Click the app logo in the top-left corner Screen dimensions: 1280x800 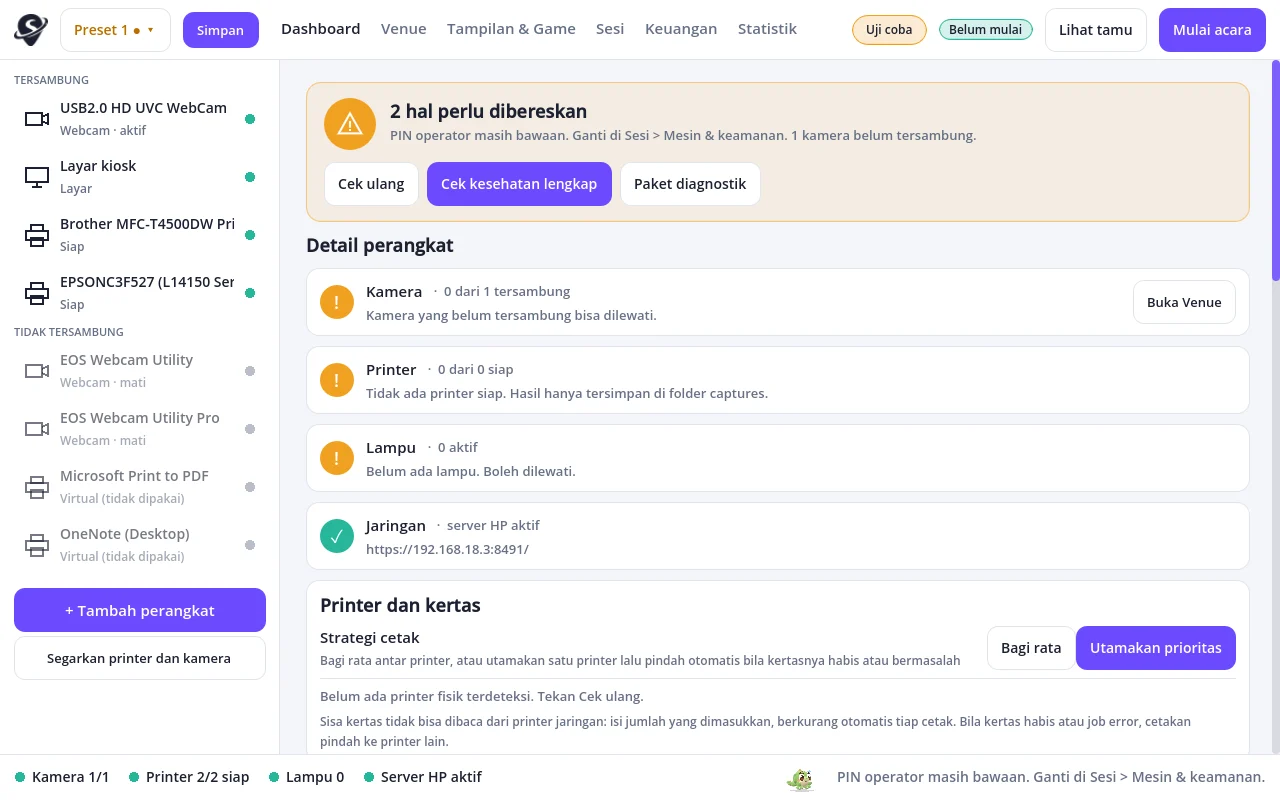(x=31, y=30)
